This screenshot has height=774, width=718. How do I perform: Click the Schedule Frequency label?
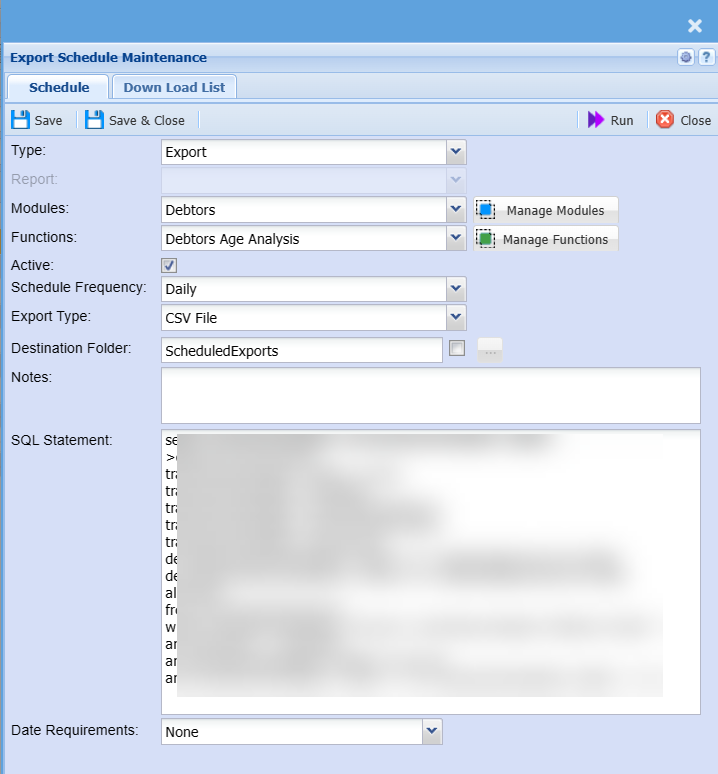(x=78, y=287)
